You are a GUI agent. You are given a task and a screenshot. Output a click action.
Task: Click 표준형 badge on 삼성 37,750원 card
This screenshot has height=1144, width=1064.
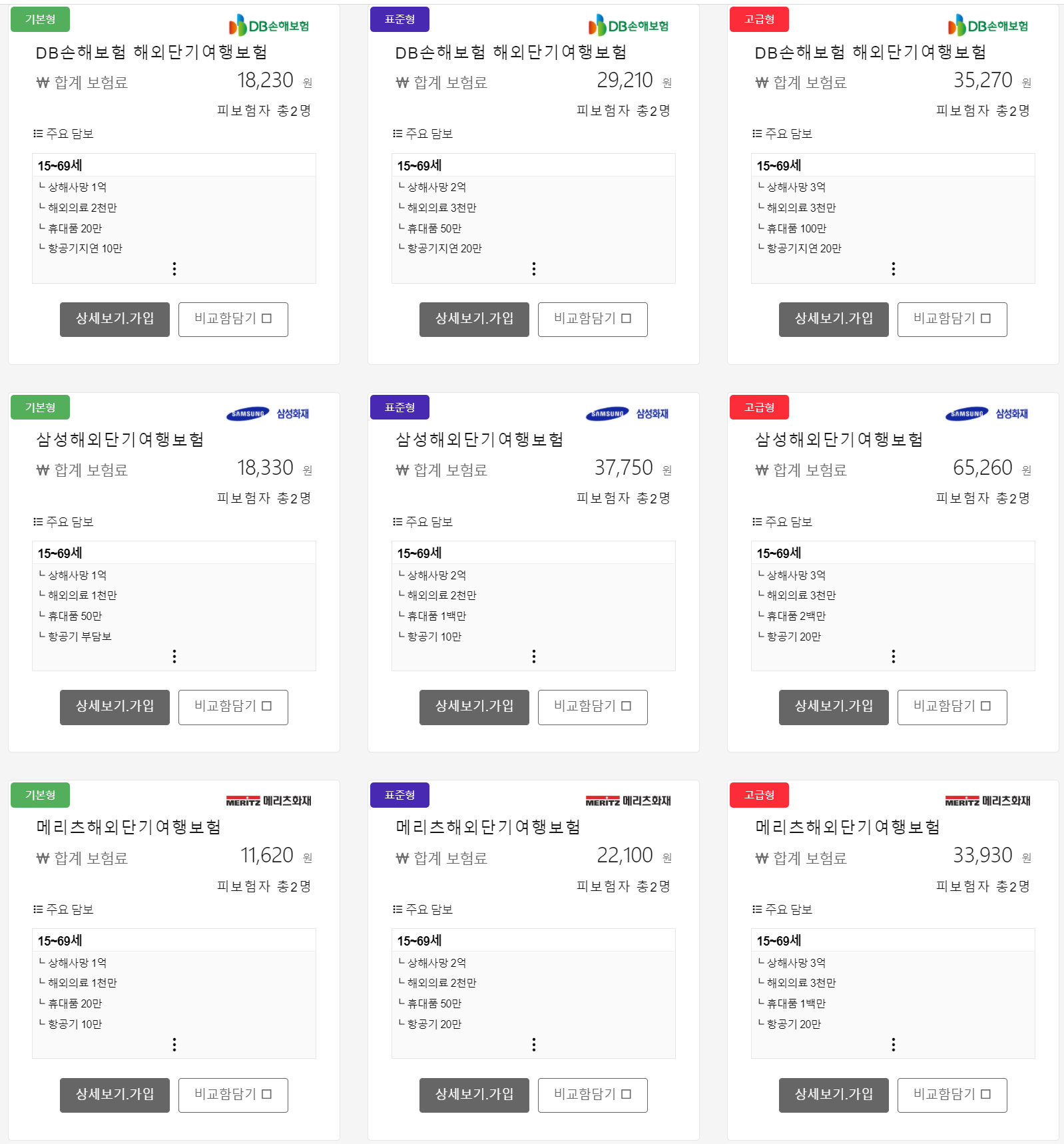point(399,408)
